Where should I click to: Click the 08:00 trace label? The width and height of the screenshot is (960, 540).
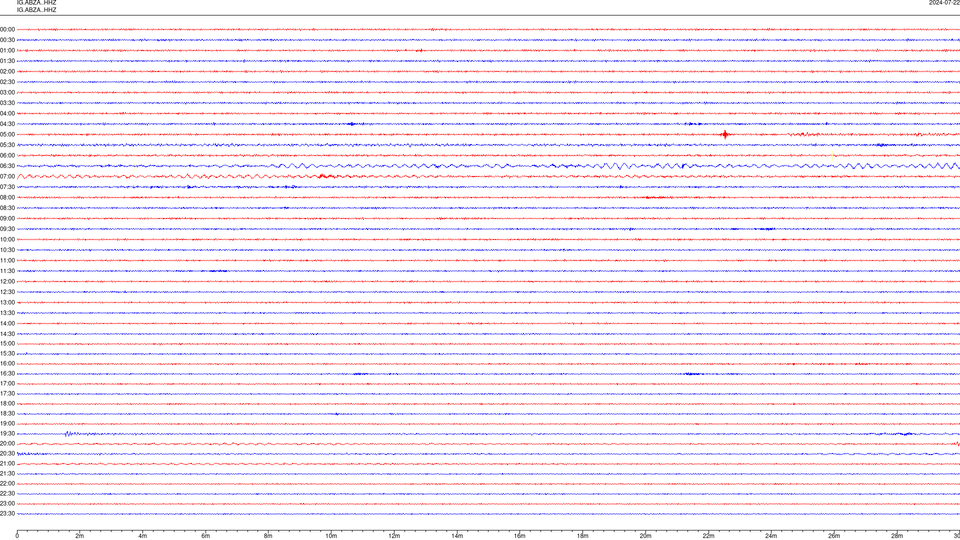[7, 198]
